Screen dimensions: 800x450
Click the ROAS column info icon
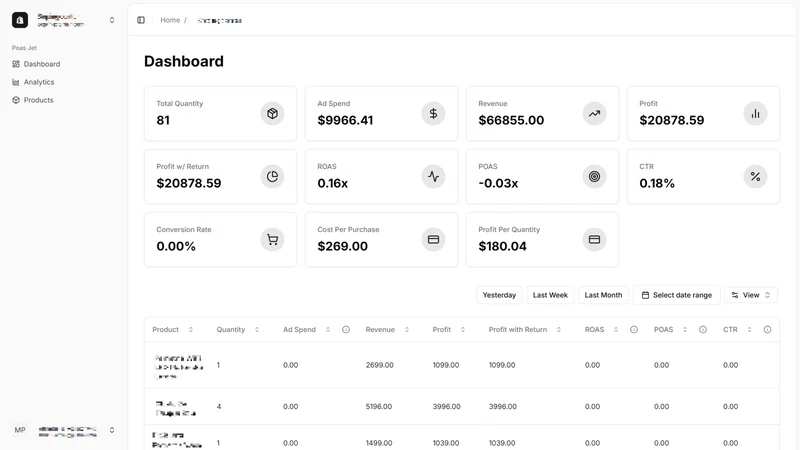coord(634,330)
